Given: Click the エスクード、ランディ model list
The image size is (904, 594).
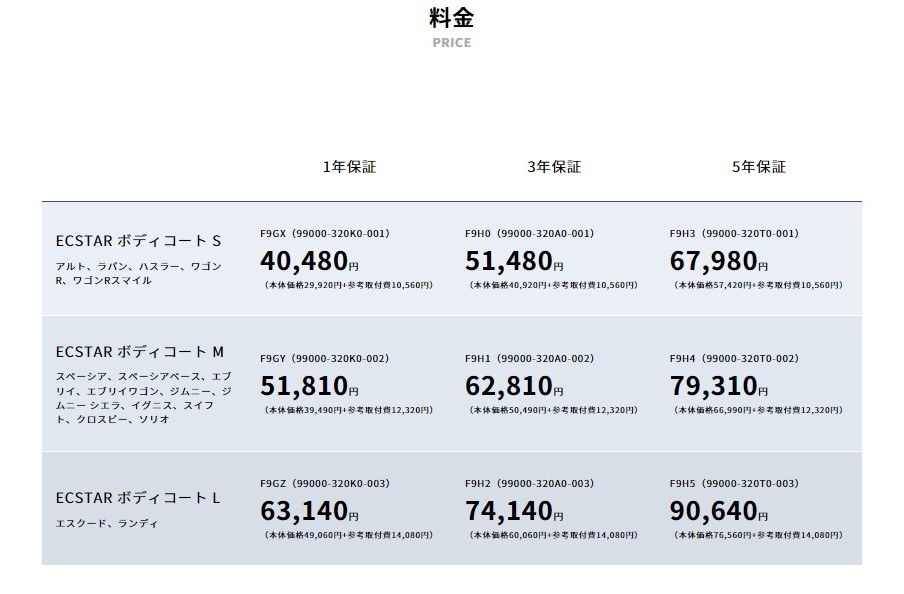Looking at the screenshot, I should (107, 523).
